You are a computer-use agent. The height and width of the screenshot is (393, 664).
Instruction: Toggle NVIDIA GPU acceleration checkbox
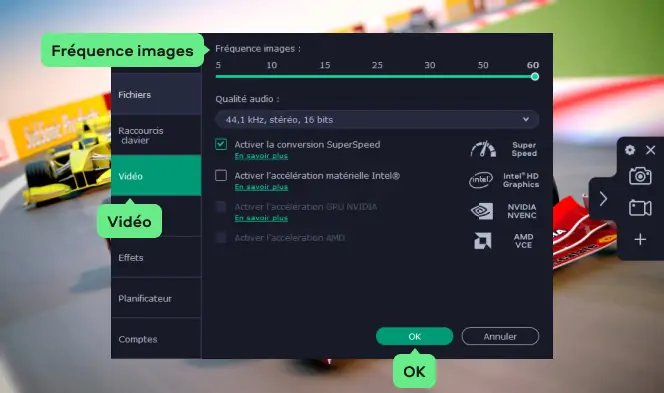(221, 207)
